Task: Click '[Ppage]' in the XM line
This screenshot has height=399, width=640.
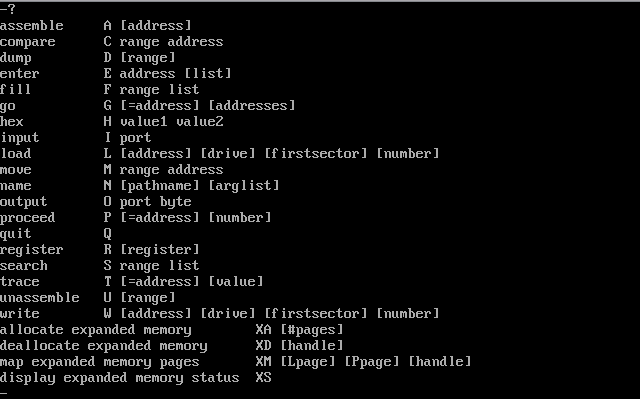Action: pyautogui.click(x=371, y=362)
